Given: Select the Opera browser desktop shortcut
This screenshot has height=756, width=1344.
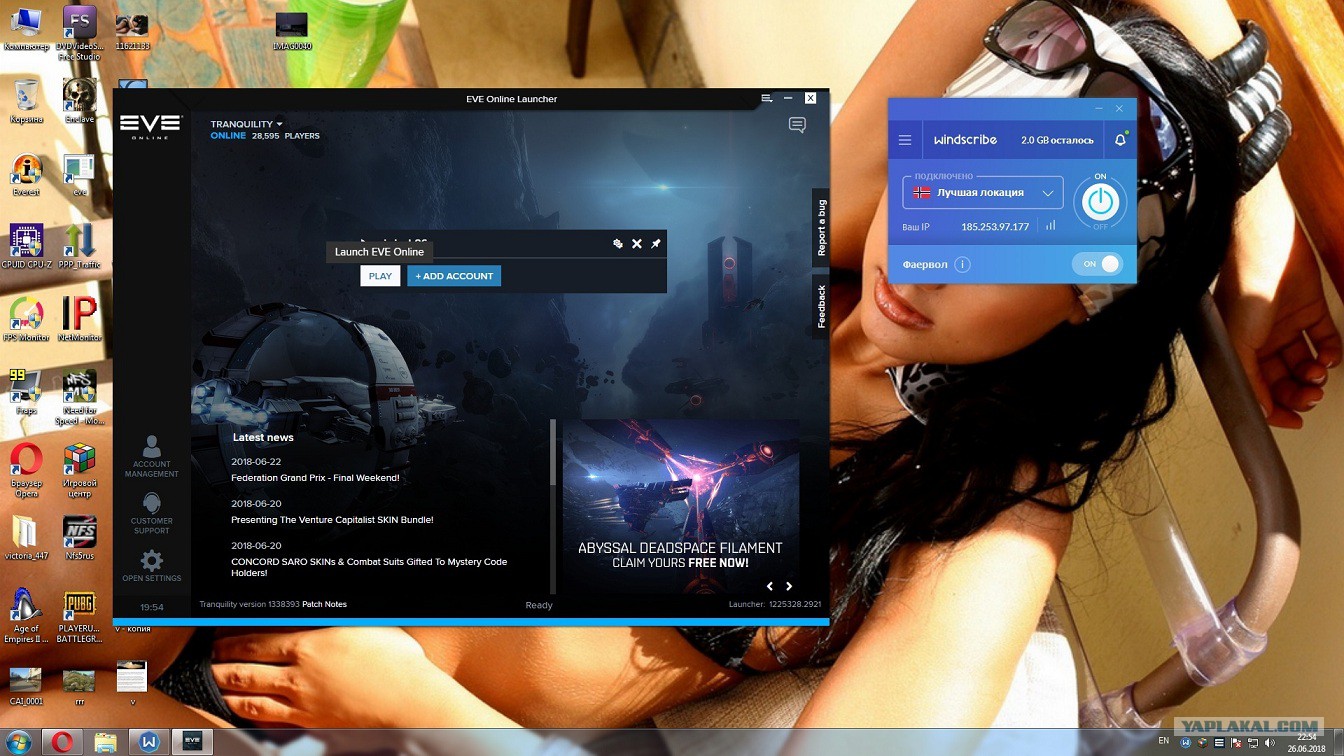Looking at the screenshot, I should 26,471.
